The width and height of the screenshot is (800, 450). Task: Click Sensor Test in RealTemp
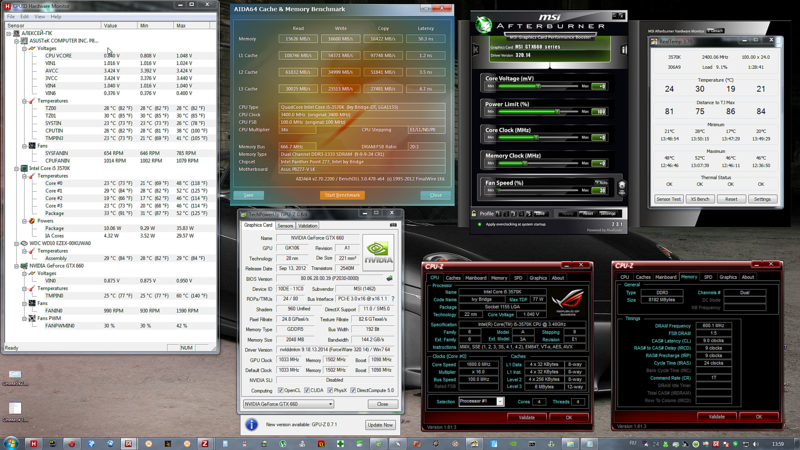[x=668, y=199]
